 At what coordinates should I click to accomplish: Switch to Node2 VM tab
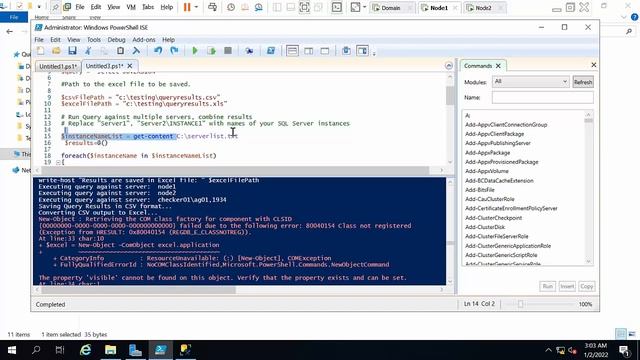[484, 8]
